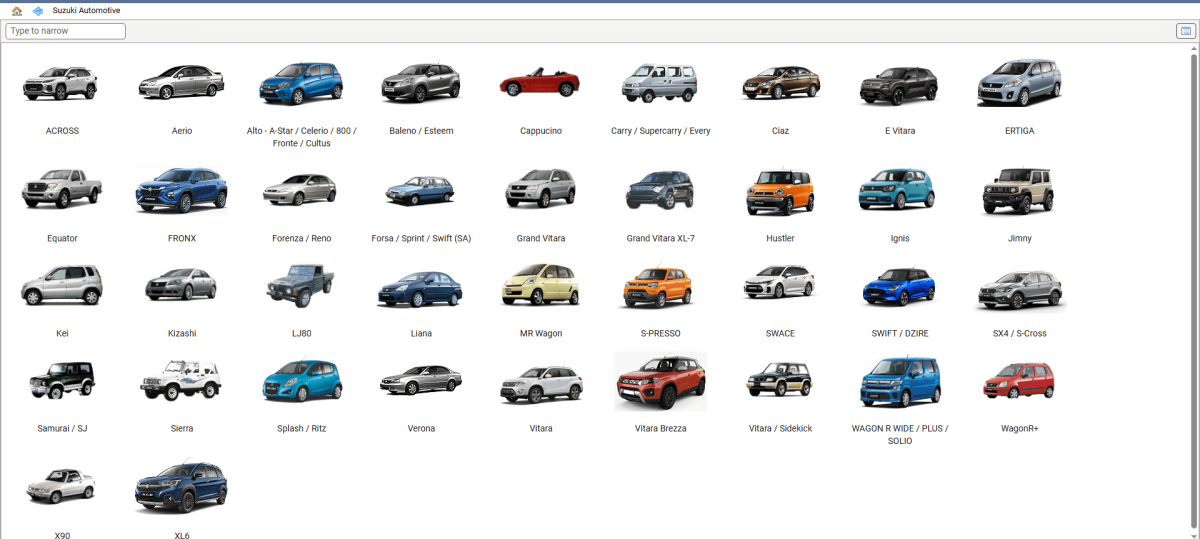The height and width of the screenshot is (539, 1200).
Task: Open the Cappucino red convertible image
Action: click(x=540, y=84)
